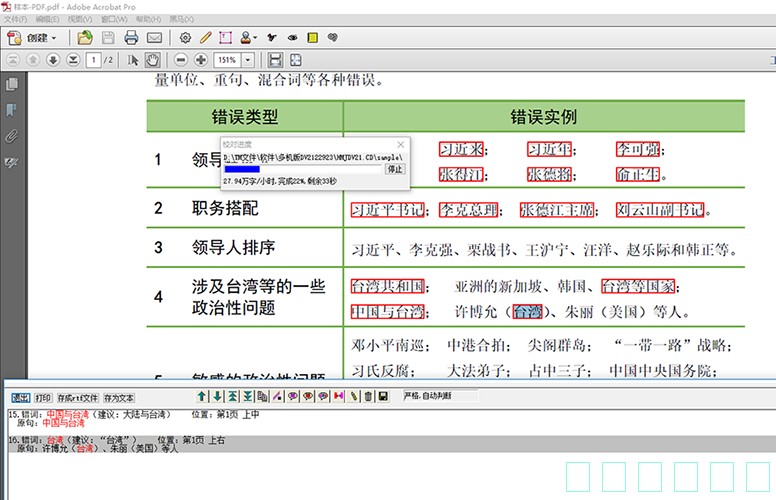
Task: Jump to last error green icon
Action: pyautogui.click(x=247, y=396)
